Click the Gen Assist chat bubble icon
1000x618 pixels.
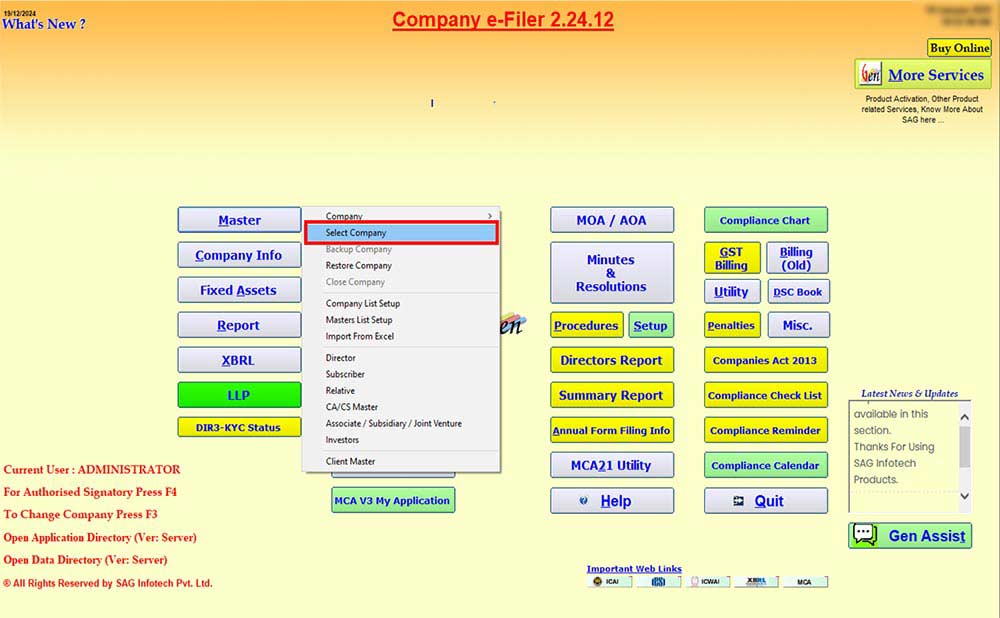(x=864, y=536)
